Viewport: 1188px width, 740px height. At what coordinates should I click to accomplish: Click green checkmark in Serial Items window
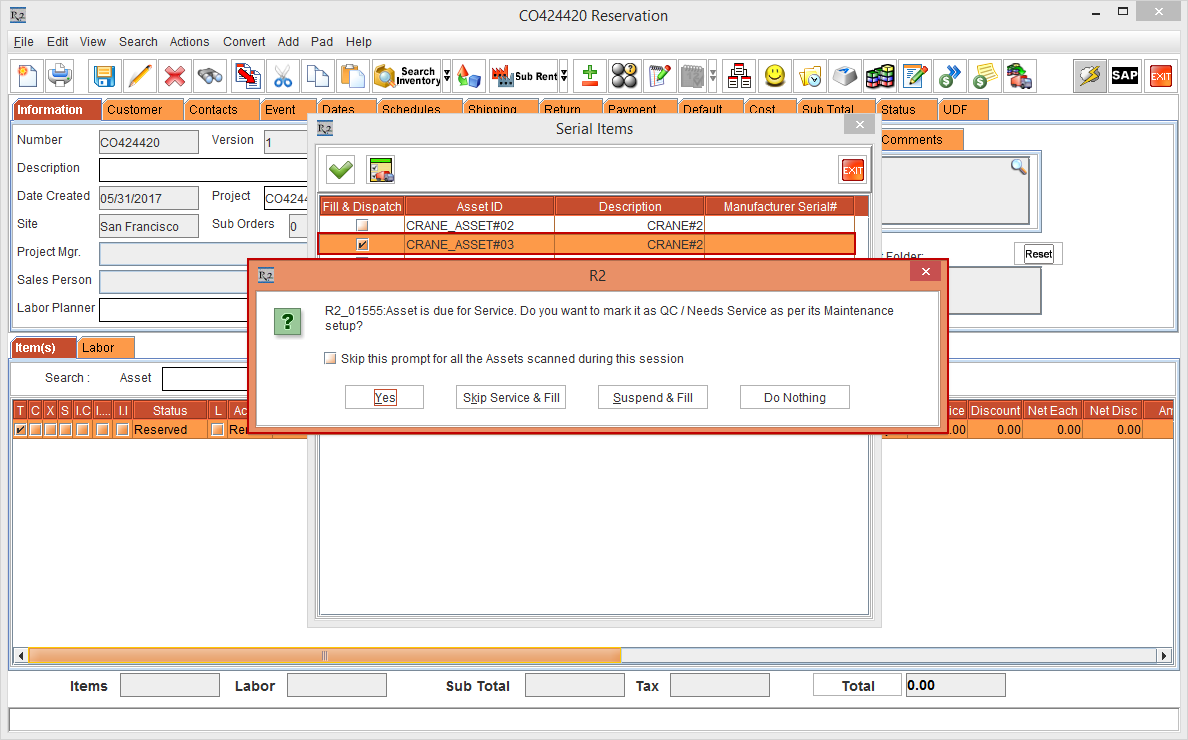pyautogui.click(x=341, y=170)
